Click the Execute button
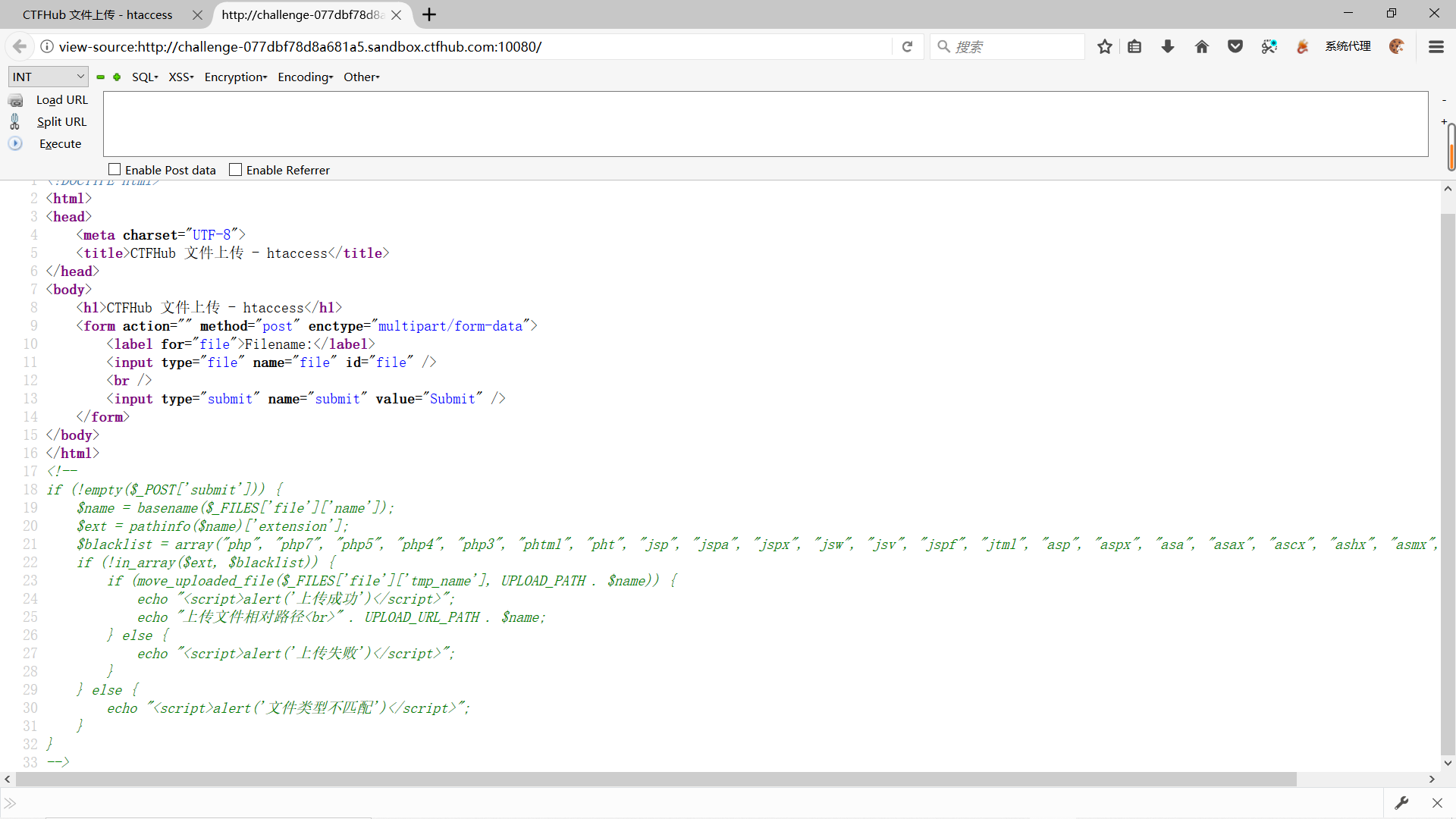 pos(60,144)
